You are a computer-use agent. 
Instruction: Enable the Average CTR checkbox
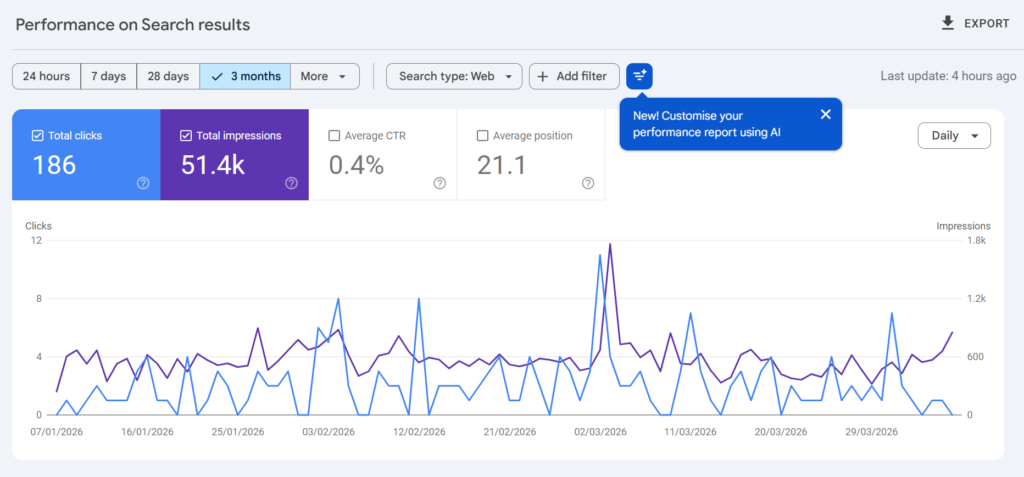point(334,136)
